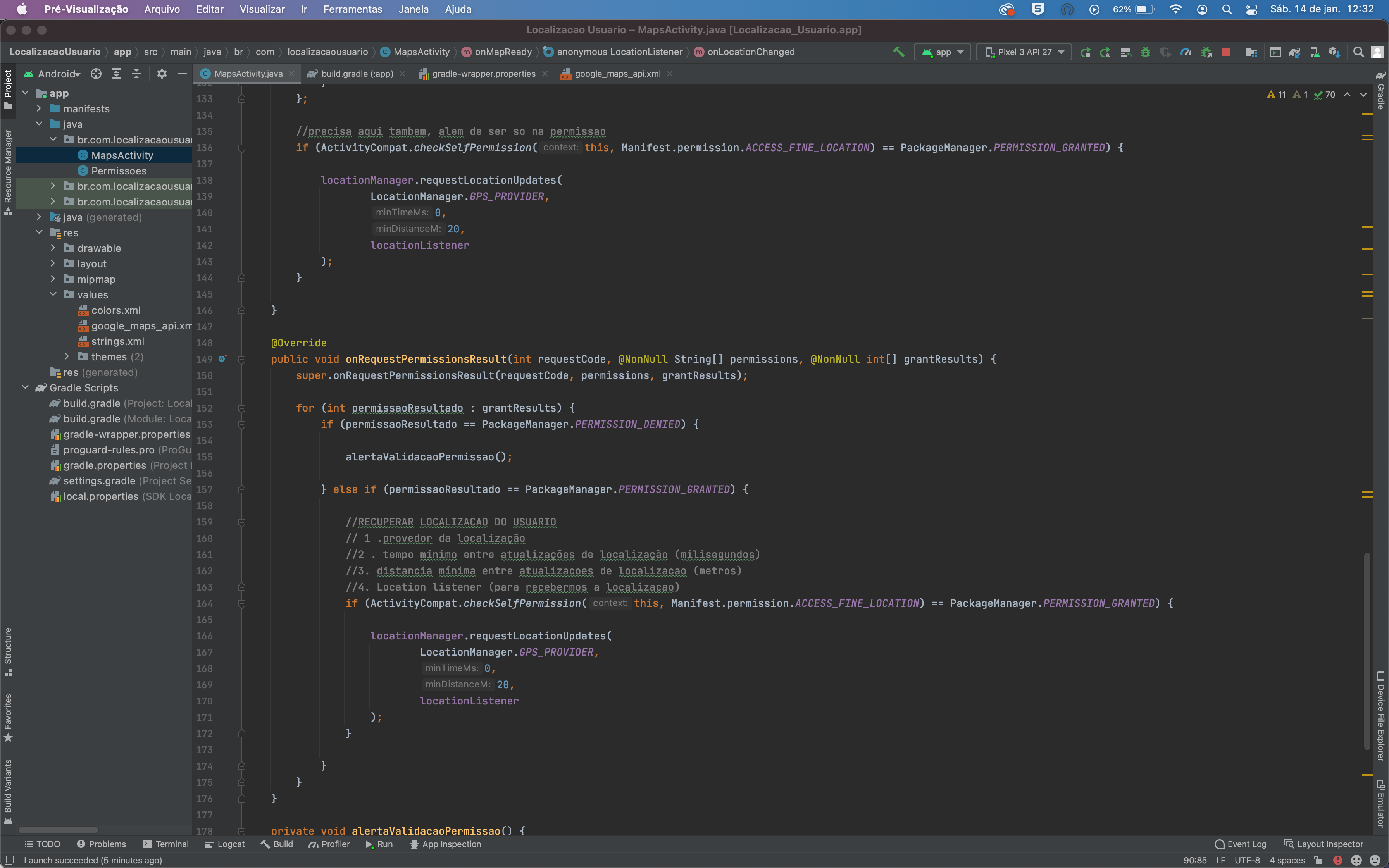Open the Project panel settings gear
Viewport: 1389px width, 868px height.
[161, 74]
